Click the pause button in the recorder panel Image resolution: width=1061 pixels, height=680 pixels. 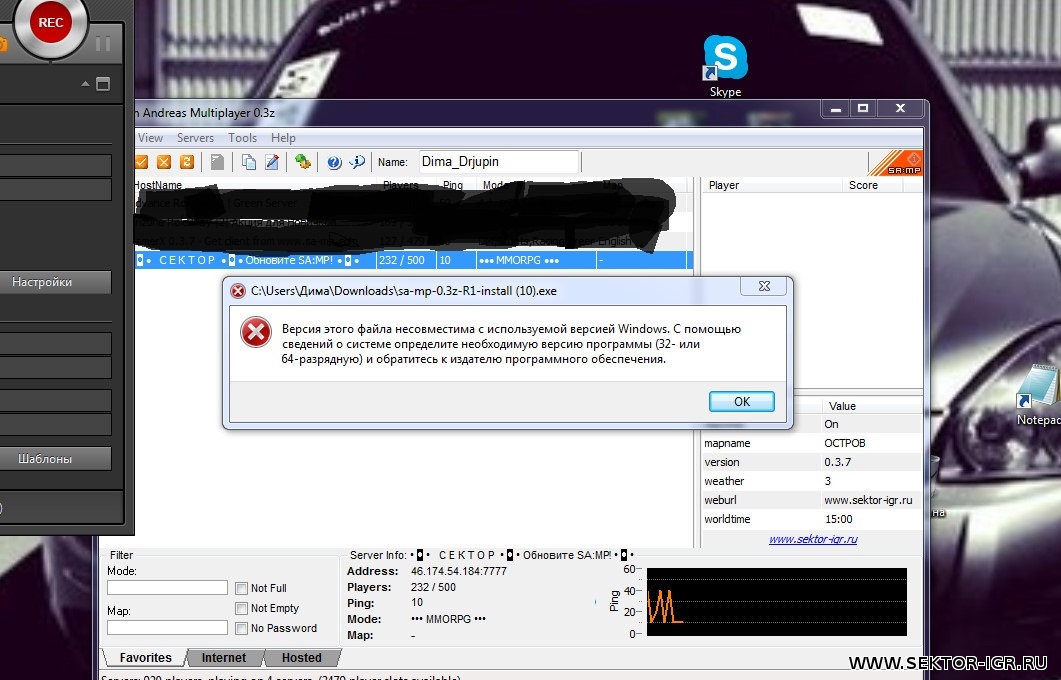[x=103, y=44]
